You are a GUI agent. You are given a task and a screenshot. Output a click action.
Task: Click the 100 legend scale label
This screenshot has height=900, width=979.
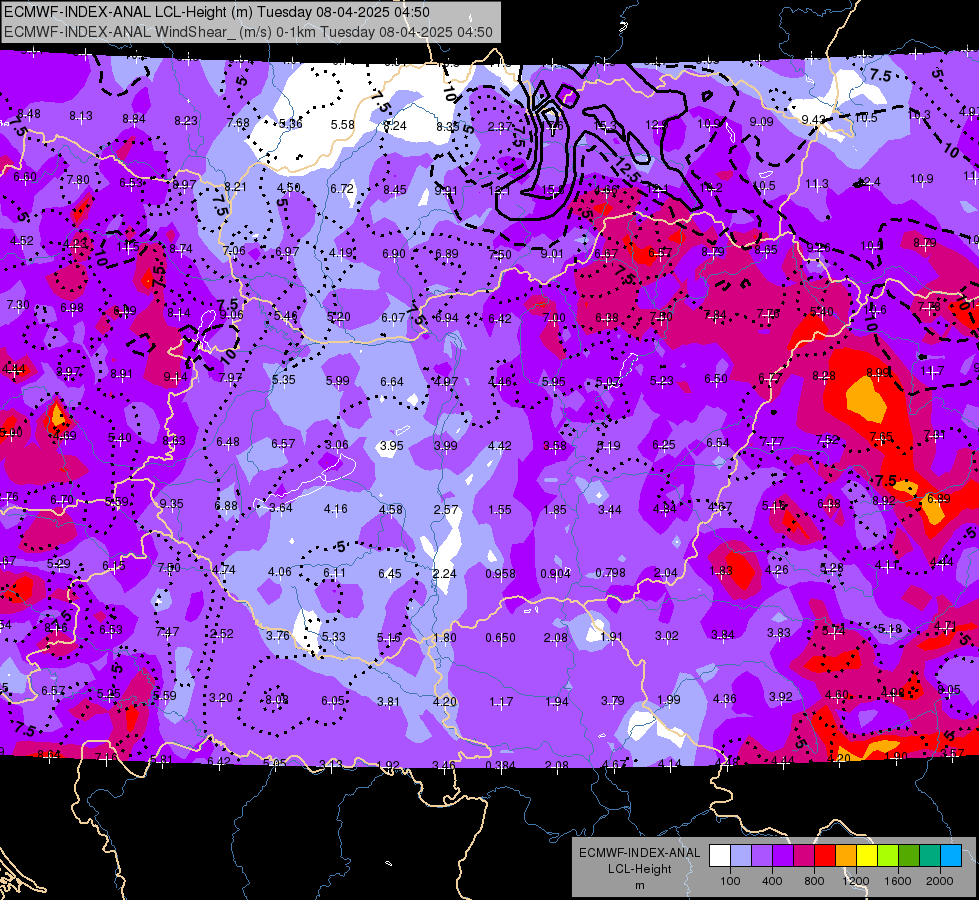tap(730, 881)
